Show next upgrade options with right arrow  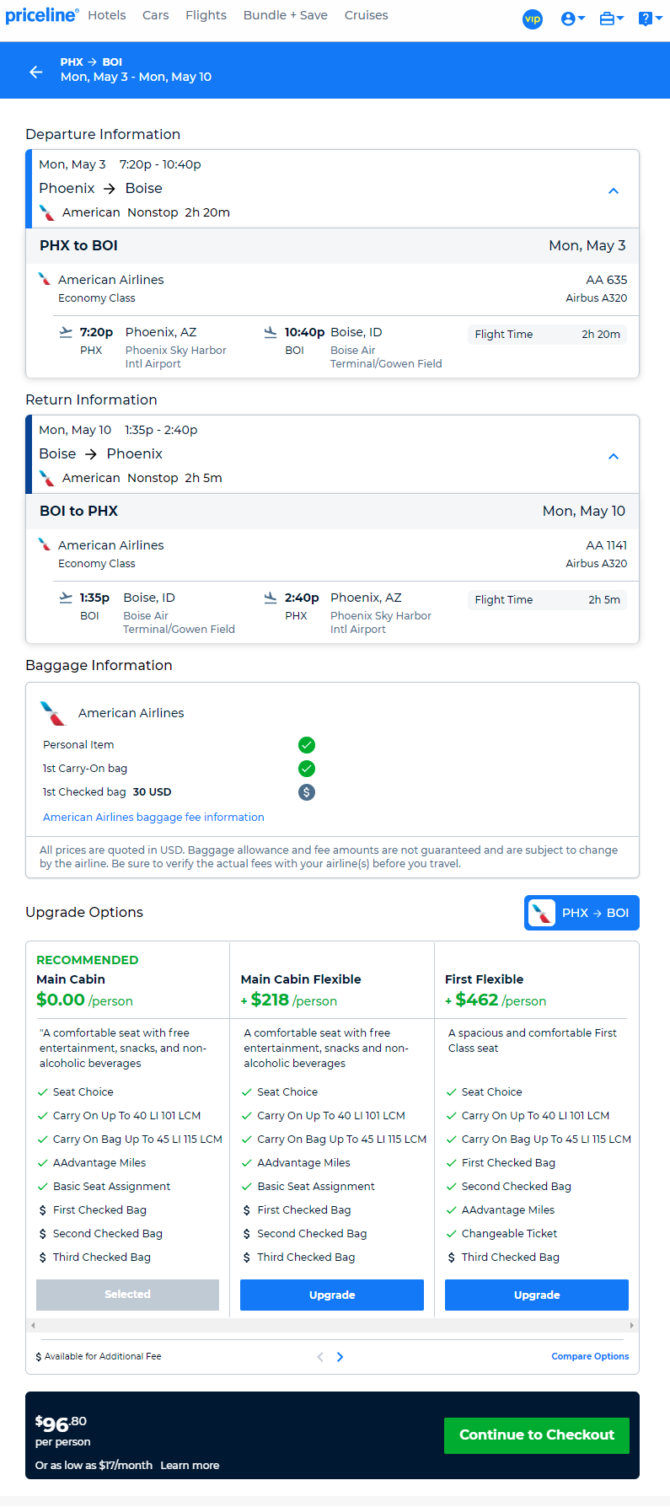pyautogui.click(x=340, y=1357)
